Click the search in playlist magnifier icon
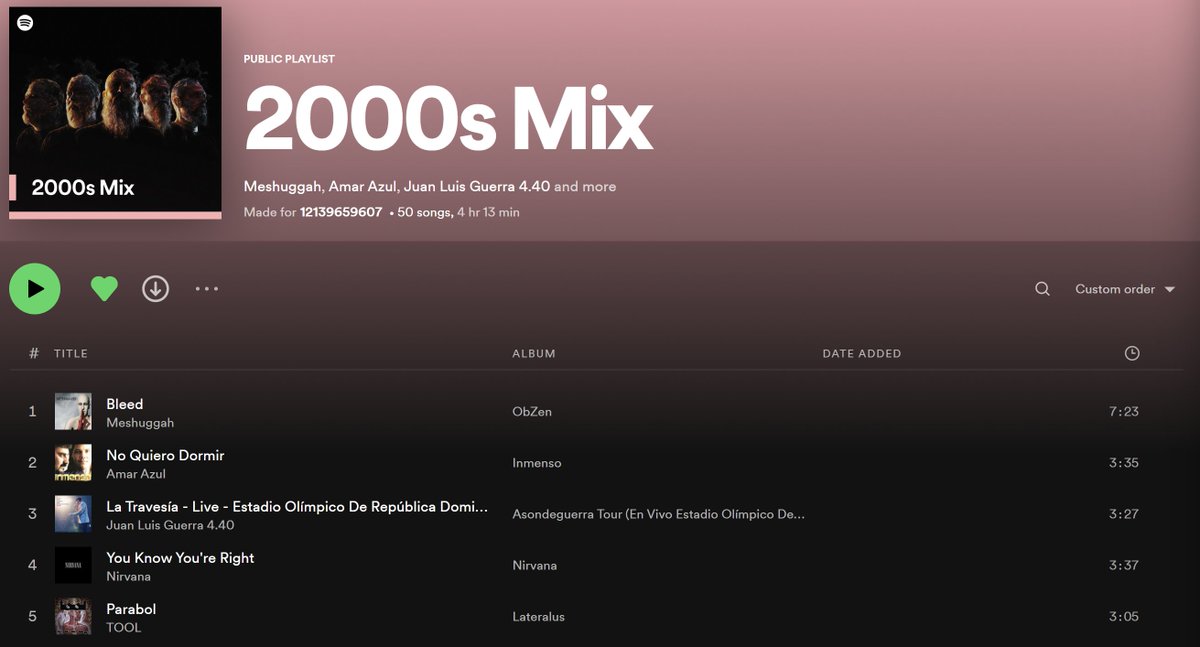This screenshot has width=1200, height=647. click(x=1042, y=289)
